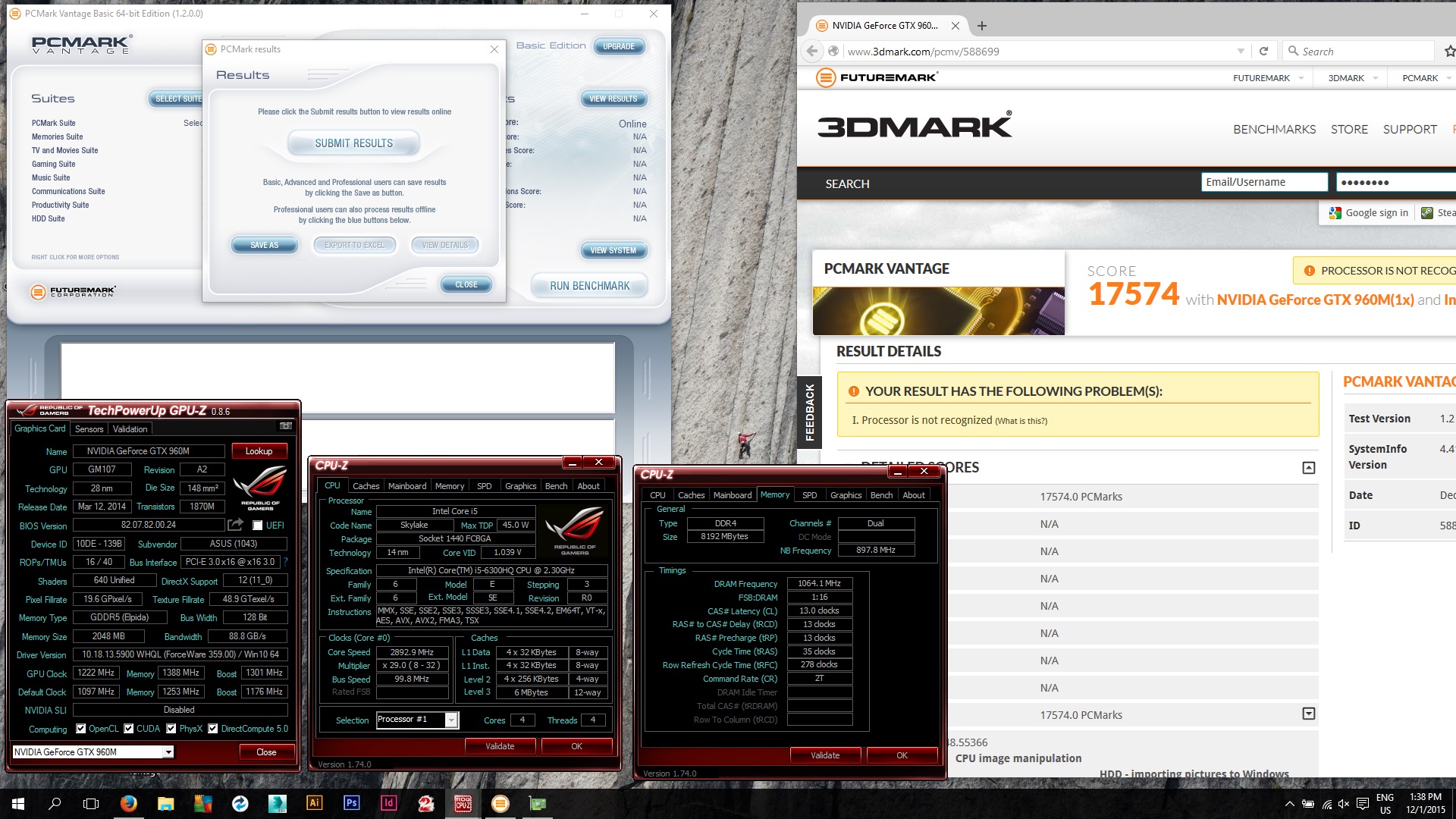Switch to the Sensors tab in GPU-Z

pos(89,428)
